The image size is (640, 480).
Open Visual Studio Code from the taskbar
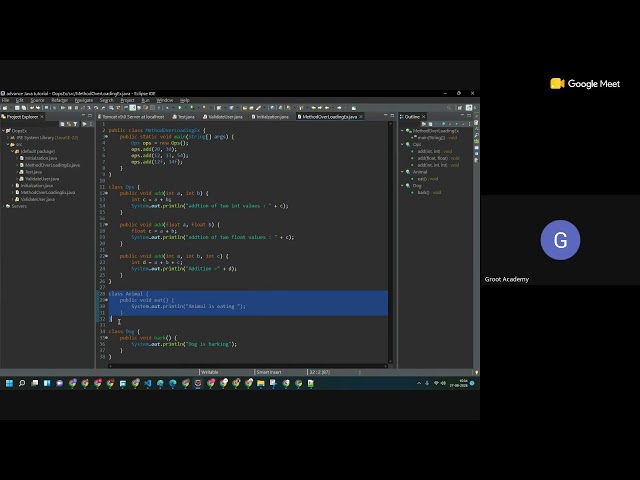[148, 383]
